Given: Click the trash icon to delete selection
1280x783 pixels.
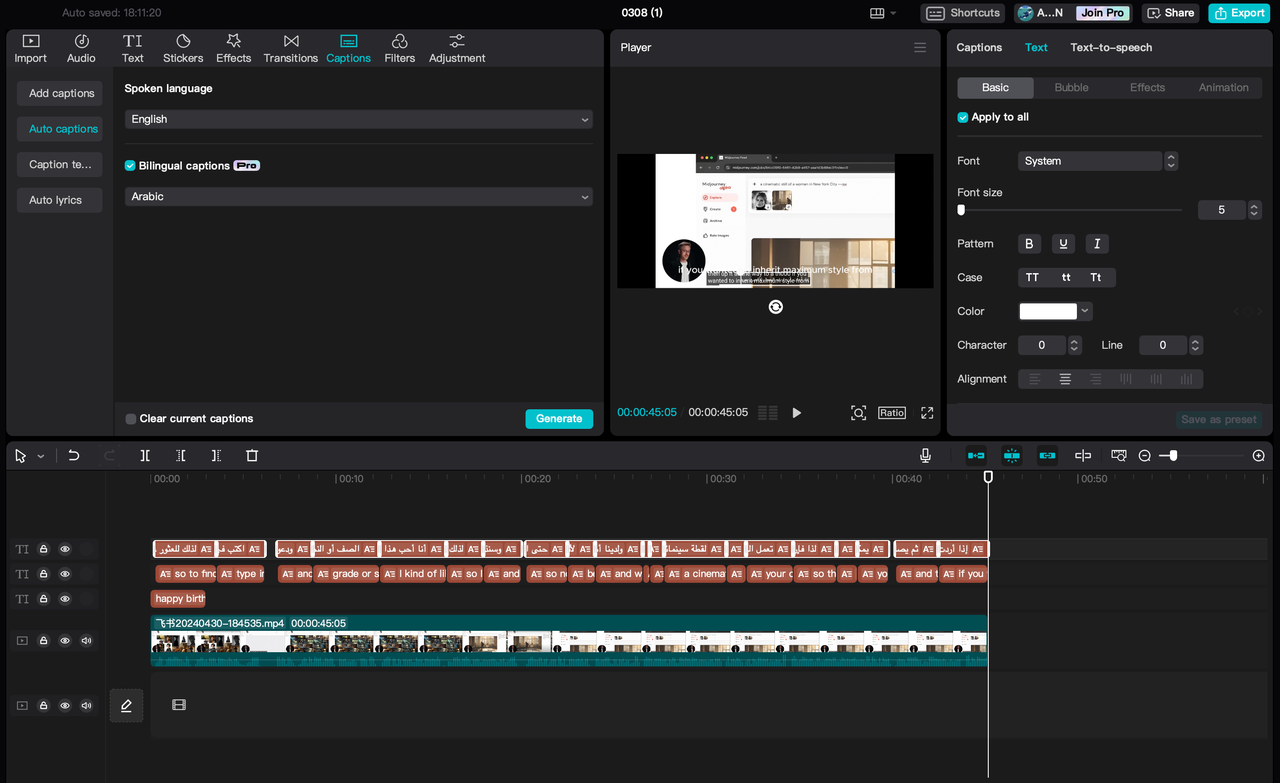Looking at the screenshot, I should tap(251, 455).
